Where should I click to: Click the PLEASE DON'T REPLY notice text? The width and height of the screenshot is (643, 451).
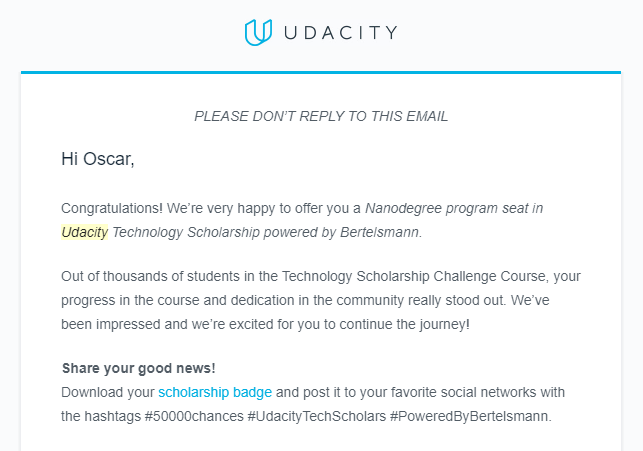320,116
